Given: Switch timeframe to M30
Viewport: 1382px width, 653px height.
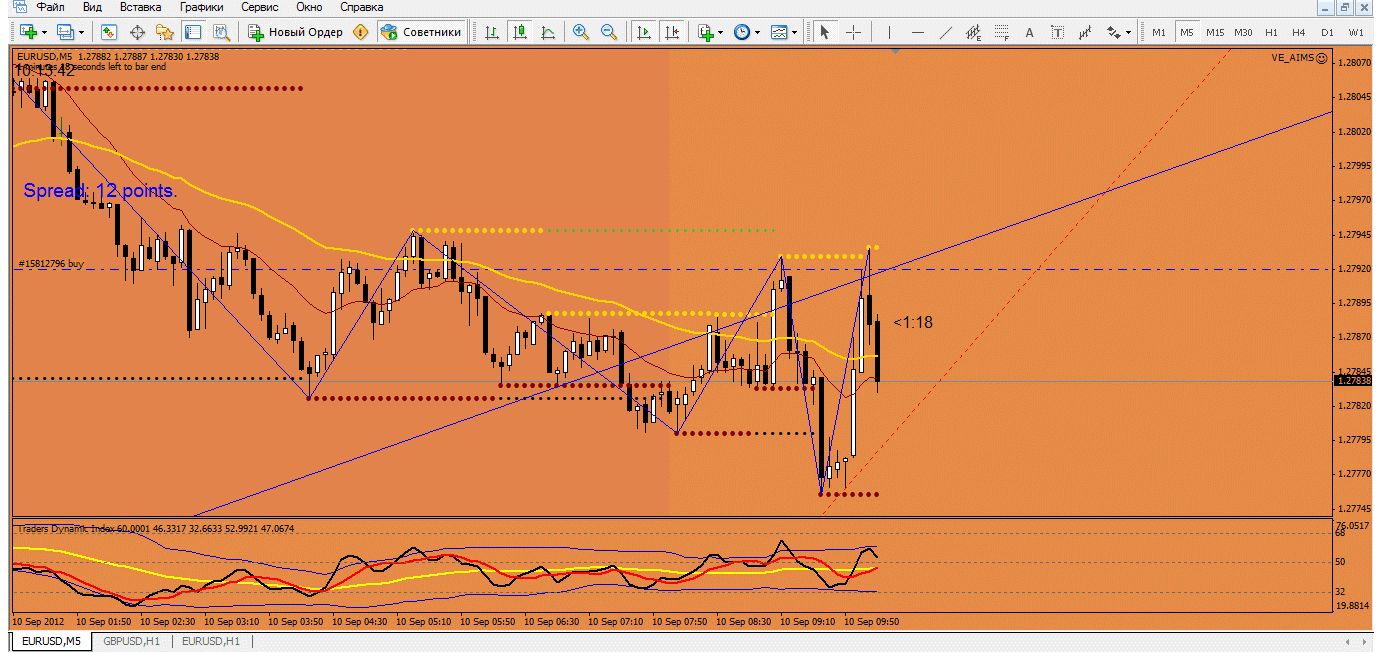Looking at the screenshot, I should (1243, 32).
